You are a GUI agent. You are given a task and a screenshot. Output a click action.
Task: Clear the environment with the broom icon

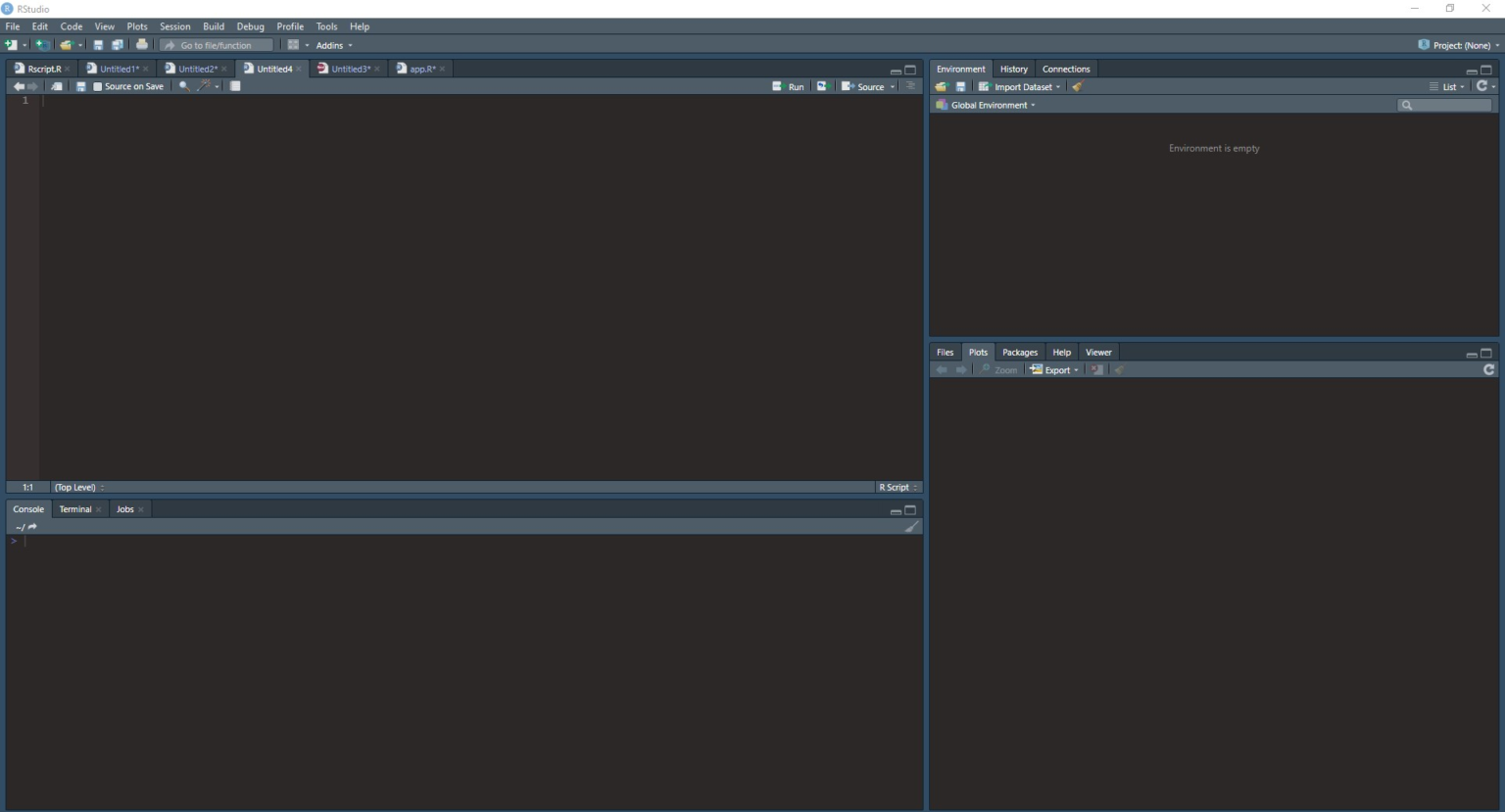(1077, 86)
